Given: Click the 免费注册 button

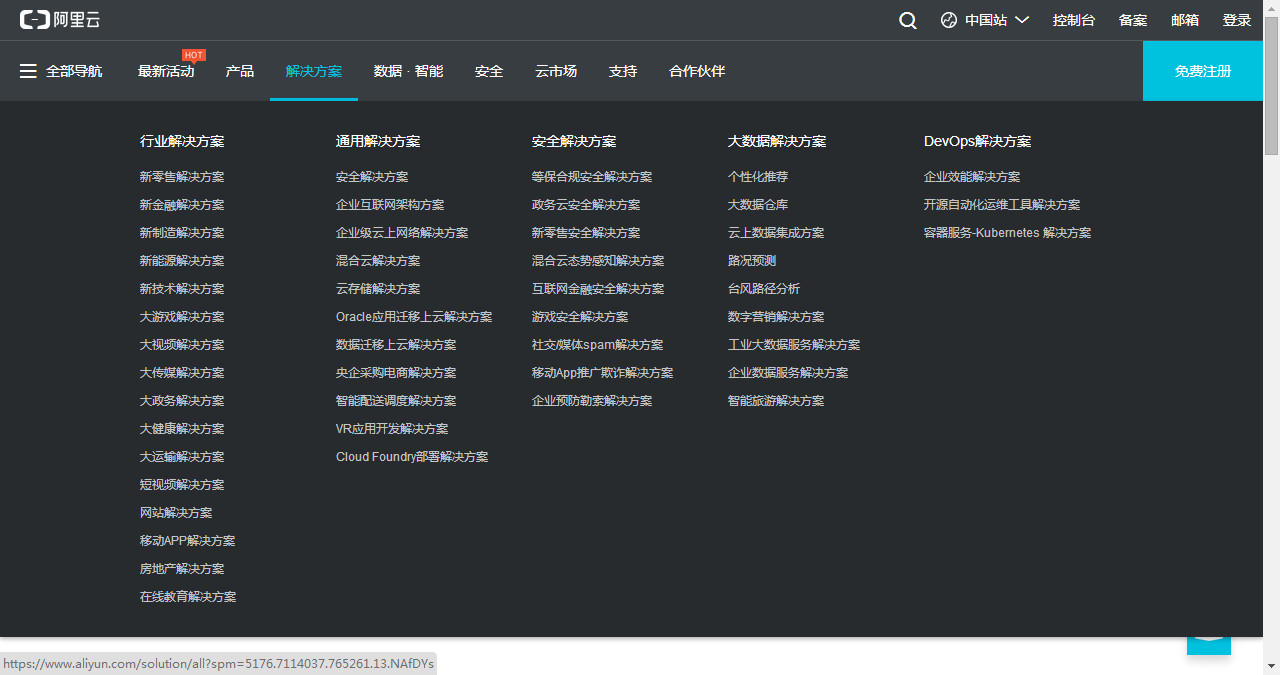Looking at the screenshot, I should (x=1203, y=71).
